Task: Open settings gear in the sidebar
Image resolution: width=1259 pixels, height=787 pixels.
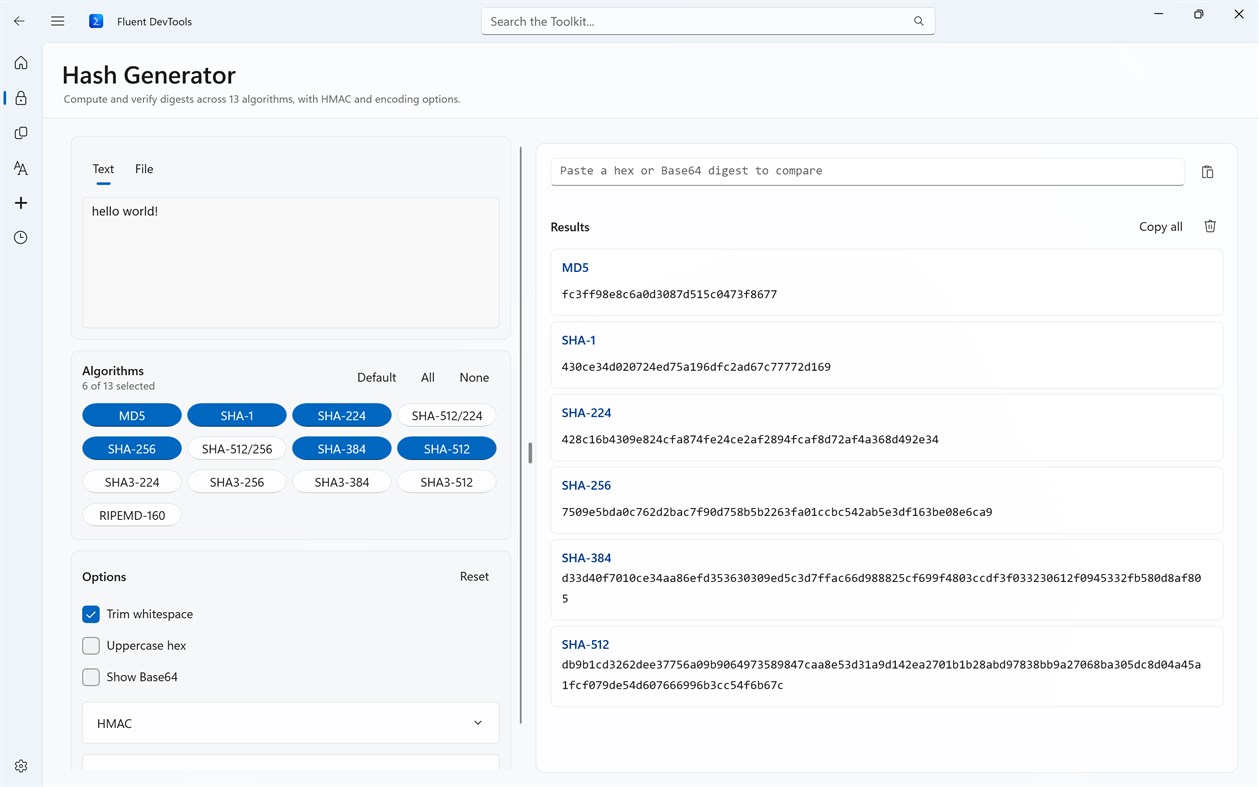Action: click(21, 766)
